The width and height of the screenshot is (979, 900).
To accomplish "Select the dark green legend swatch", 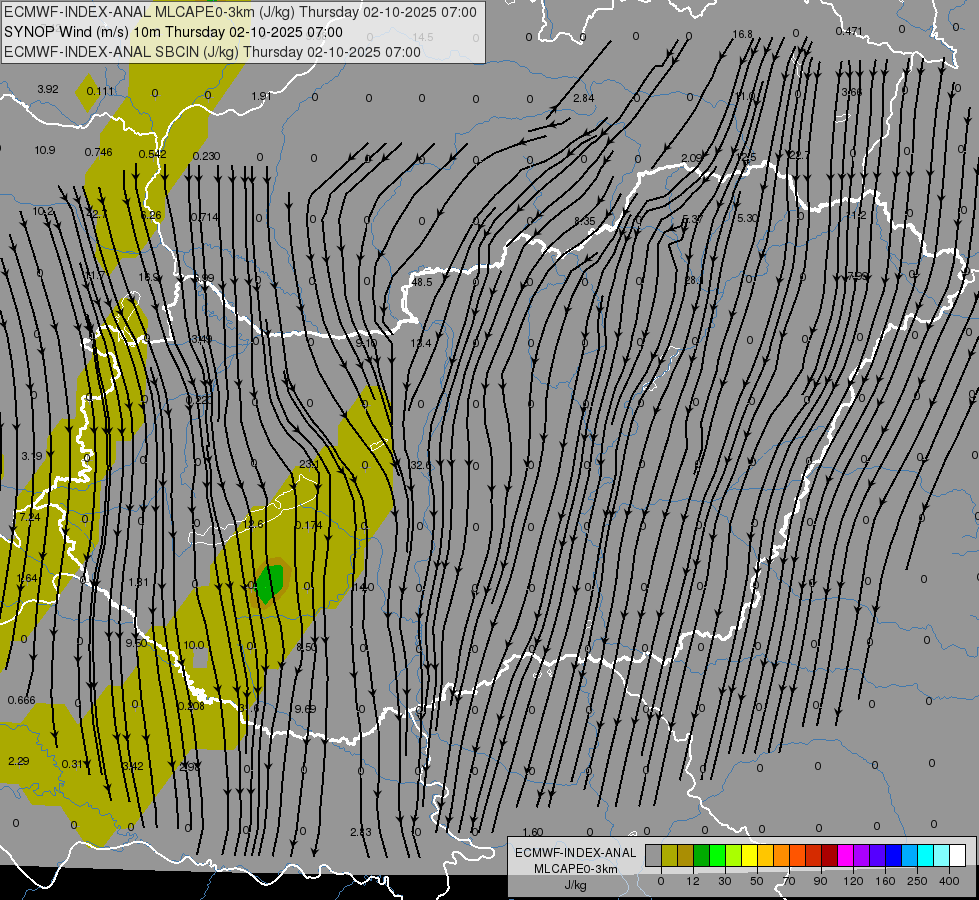I will [702, 856].
